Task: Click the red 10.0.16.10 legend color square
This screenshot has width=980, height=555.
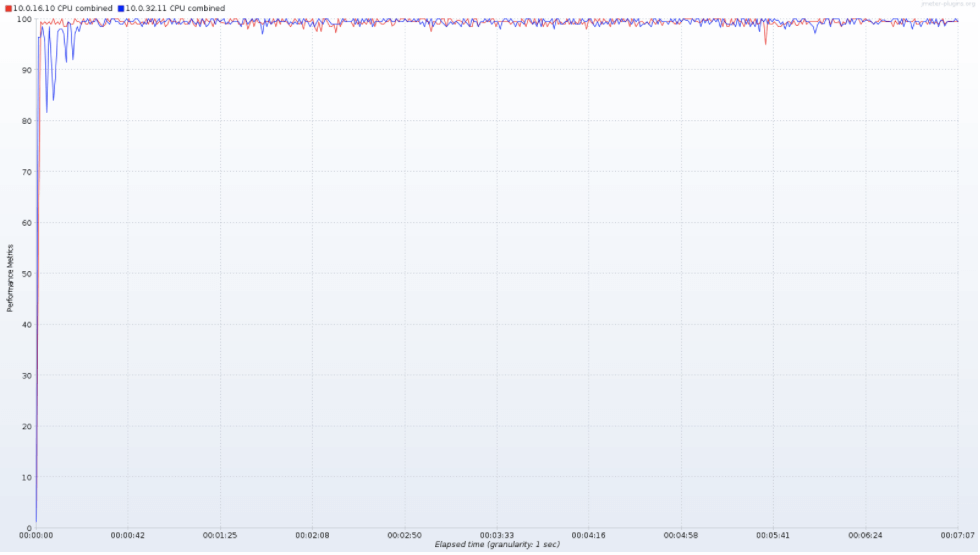Action: click(8, 9)
